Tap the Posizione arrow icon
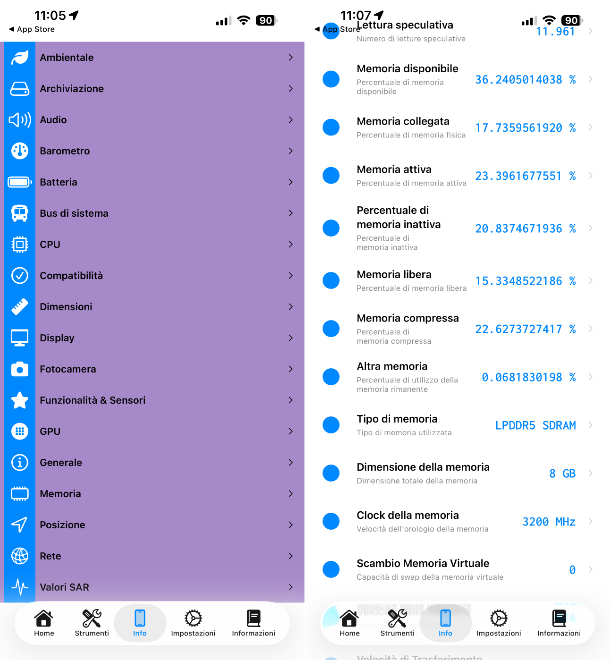 (x=19, y=525)
